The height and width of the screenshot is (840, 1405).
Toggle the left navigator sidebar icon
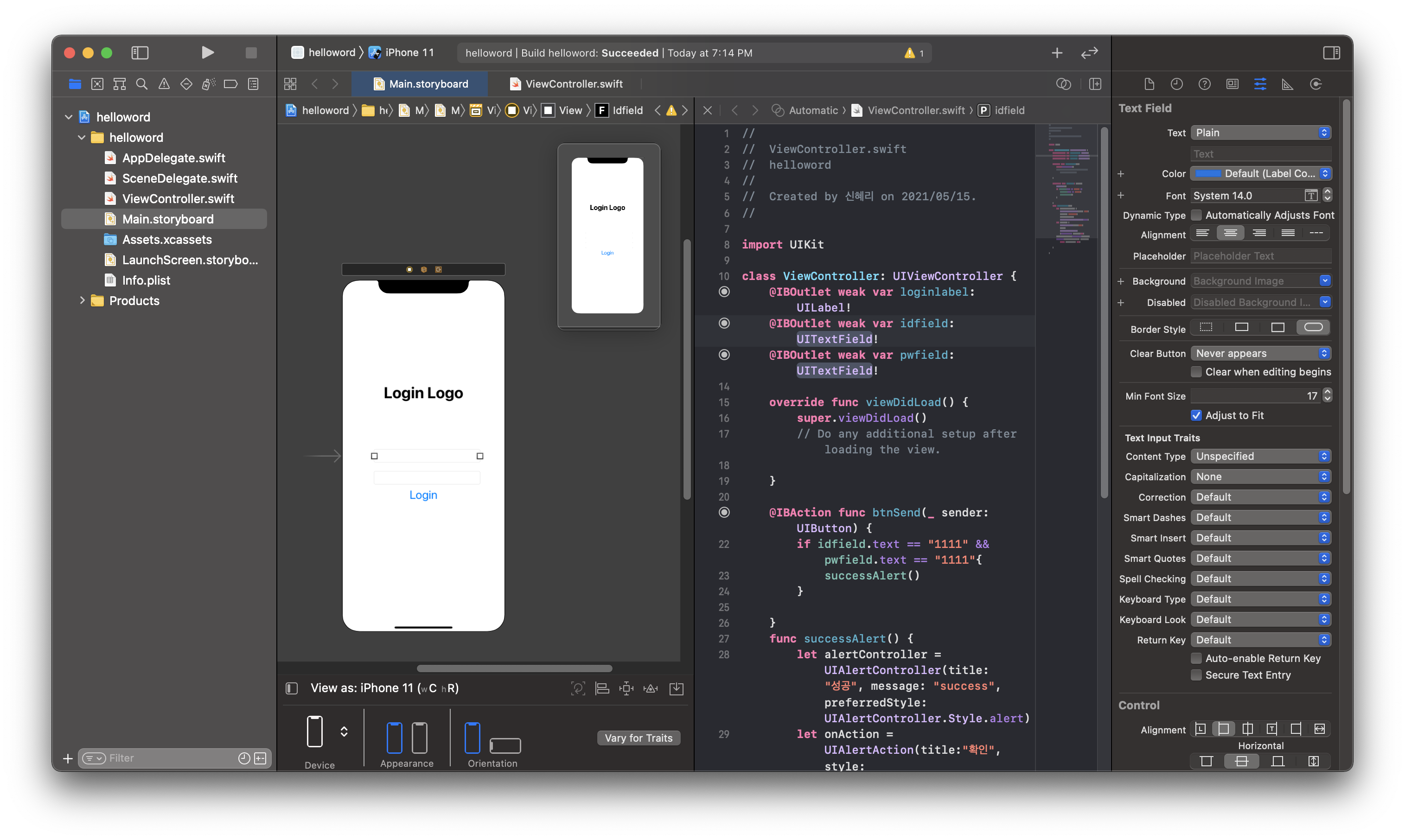tap(140, 53)
